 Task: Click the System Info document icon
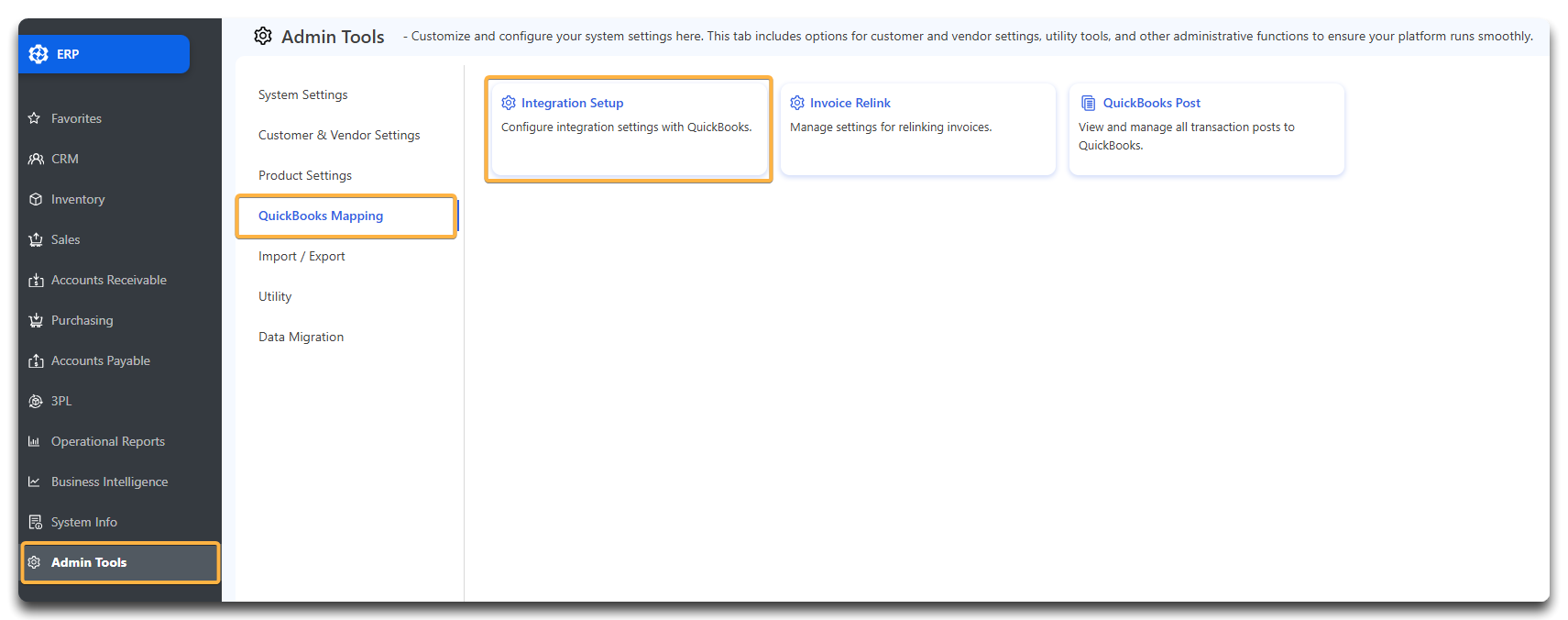35,522
